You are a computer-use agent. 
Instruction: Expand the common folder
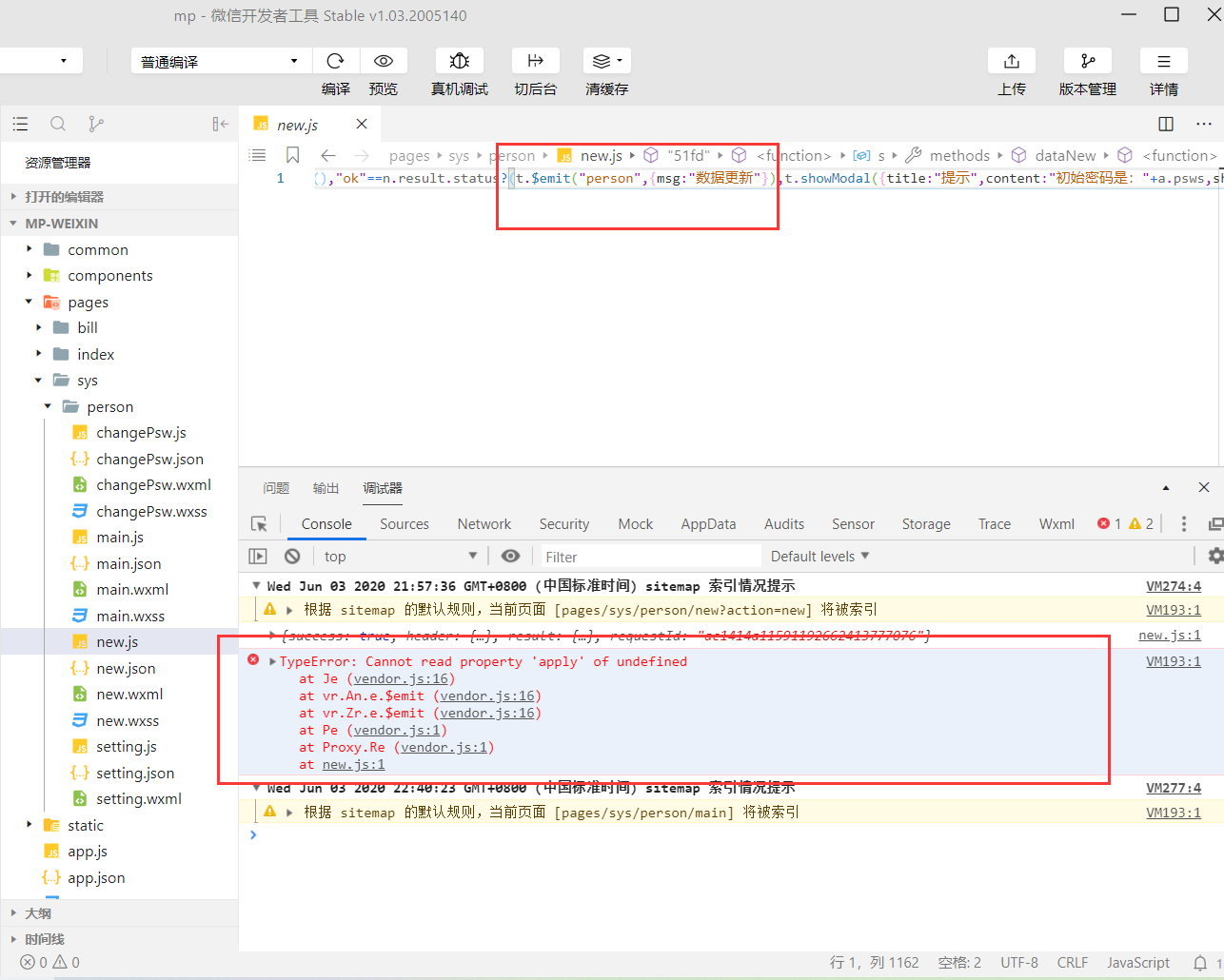pyautogui.click(x=119, y=249)
